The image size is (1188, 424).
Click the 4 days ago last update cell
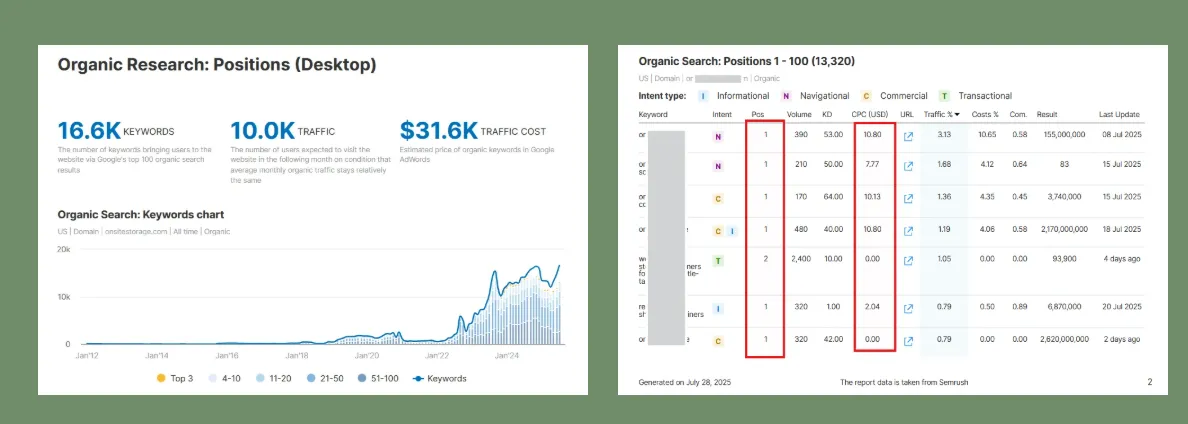(1121, 259)
